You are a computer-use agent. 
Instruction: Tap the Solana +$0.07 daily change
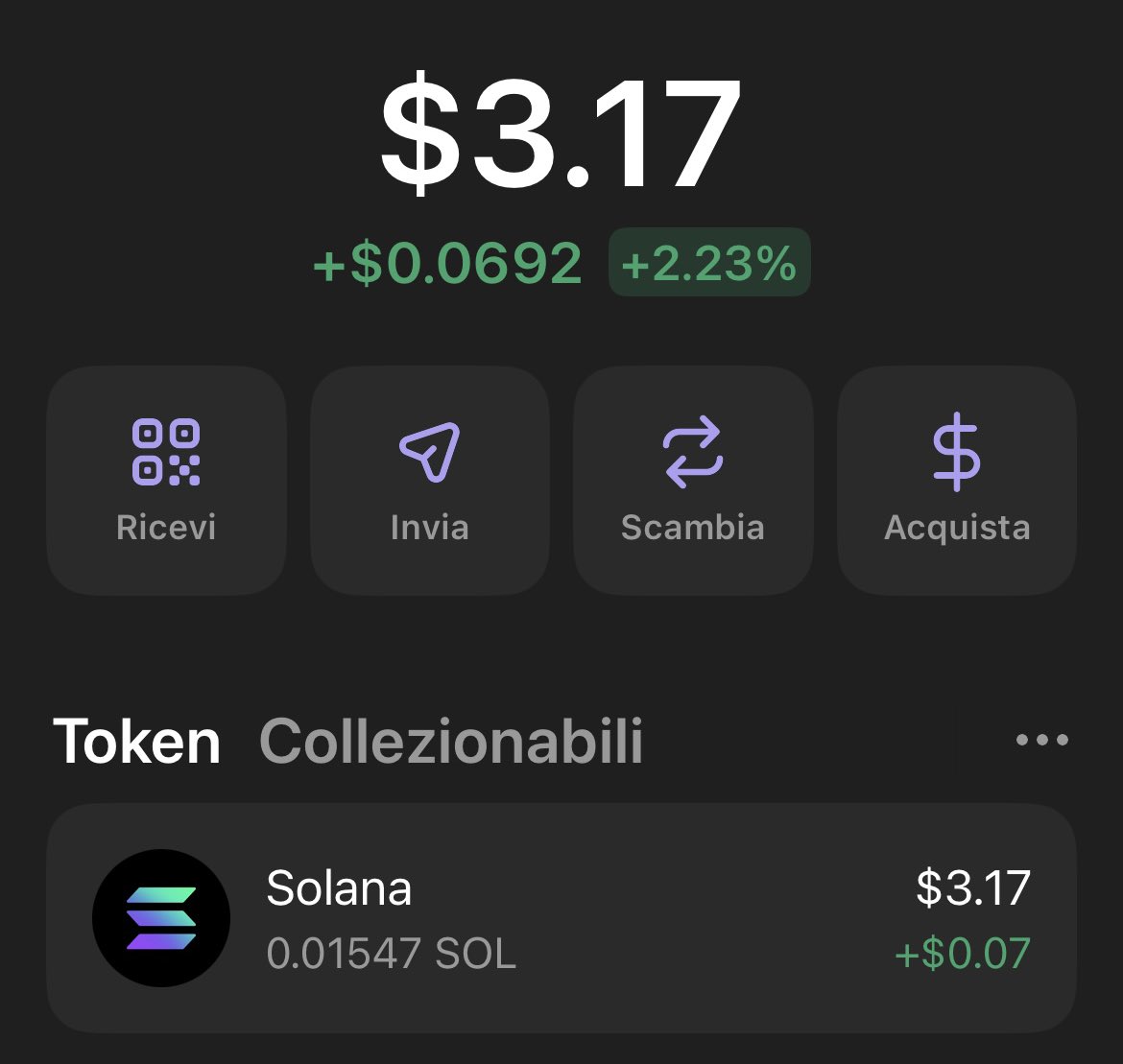coord(963,953)
